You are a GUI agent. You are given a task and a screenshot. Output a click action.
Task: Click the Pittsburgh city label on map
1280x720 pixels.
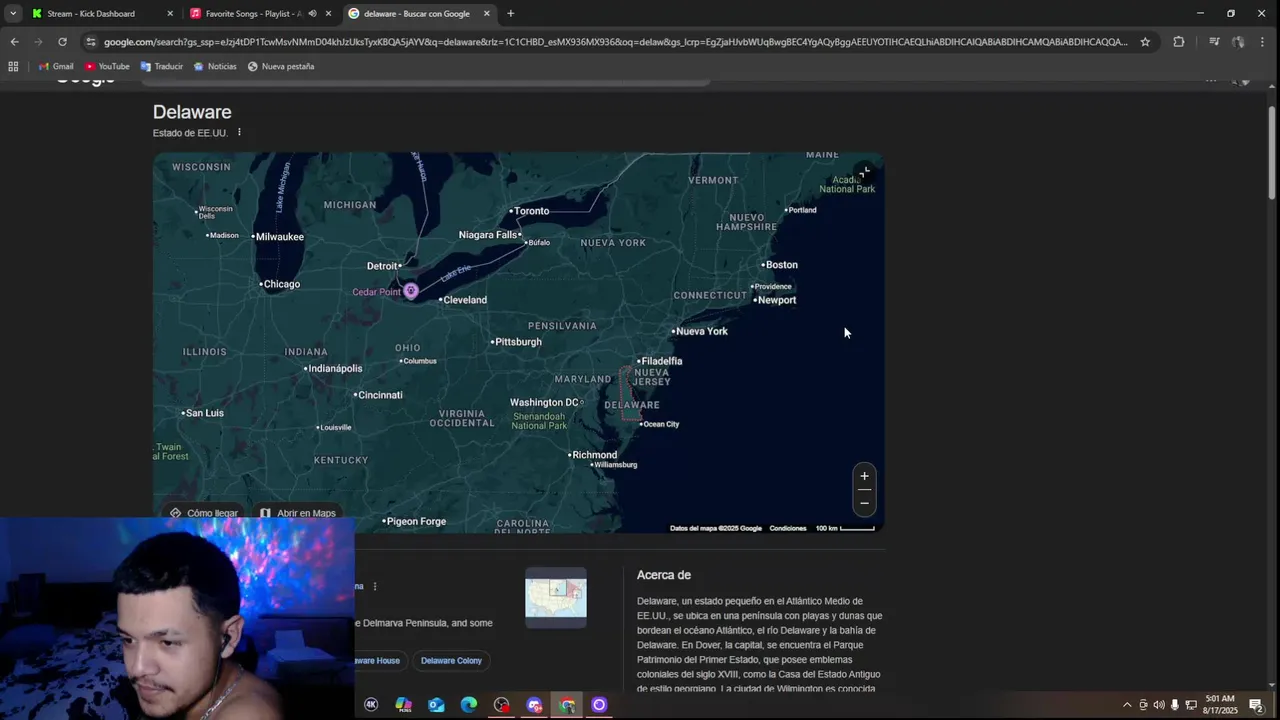[519, 342]
